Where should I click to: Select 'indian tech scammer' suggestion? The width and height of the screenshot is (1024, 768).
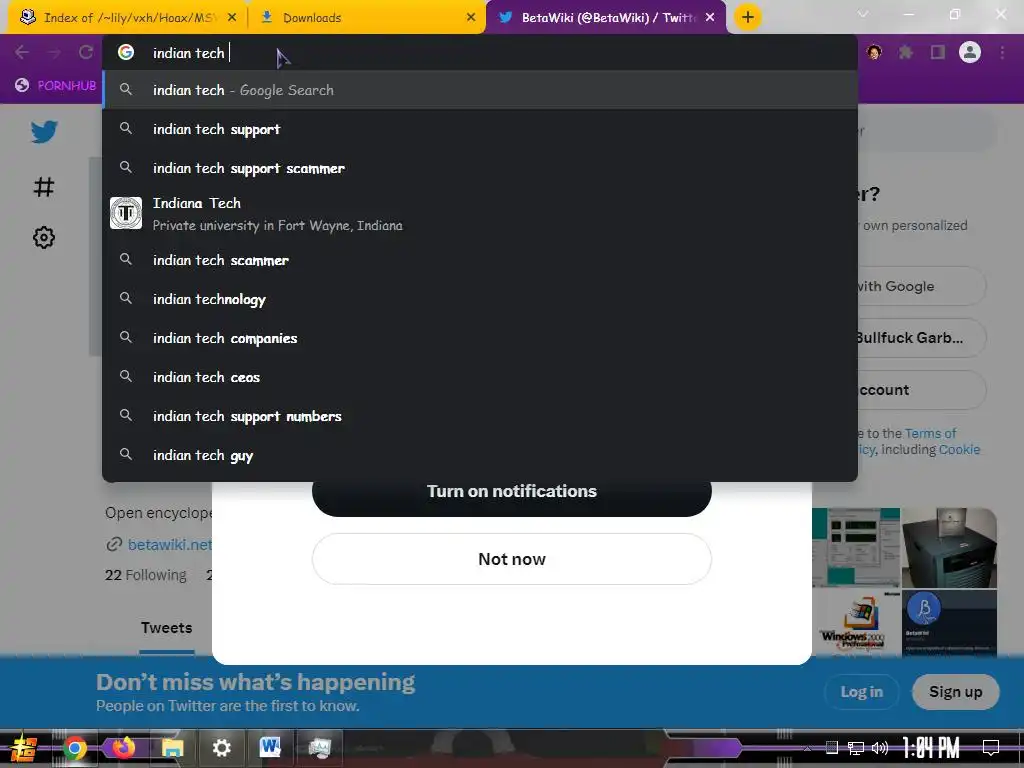click(x=479, y=260)
